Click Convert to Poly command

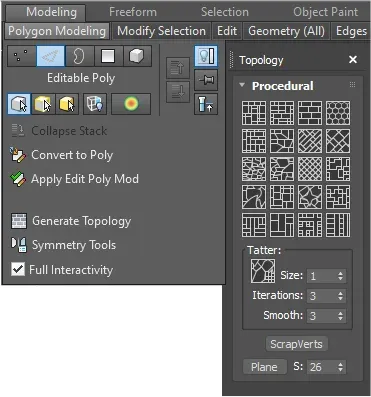tap(62, 155)
